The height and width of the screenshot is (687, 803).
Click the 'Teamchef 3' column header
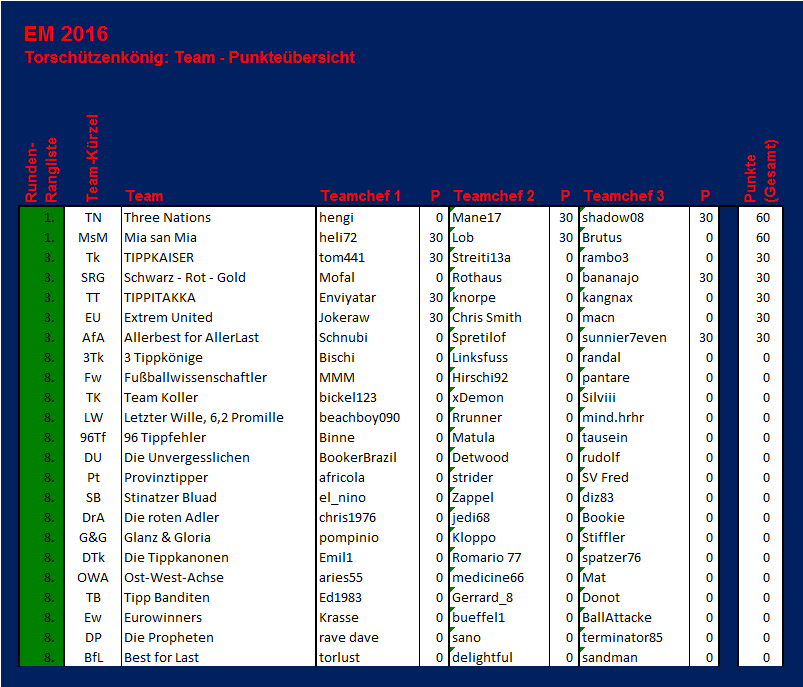(x=624, y=196)
